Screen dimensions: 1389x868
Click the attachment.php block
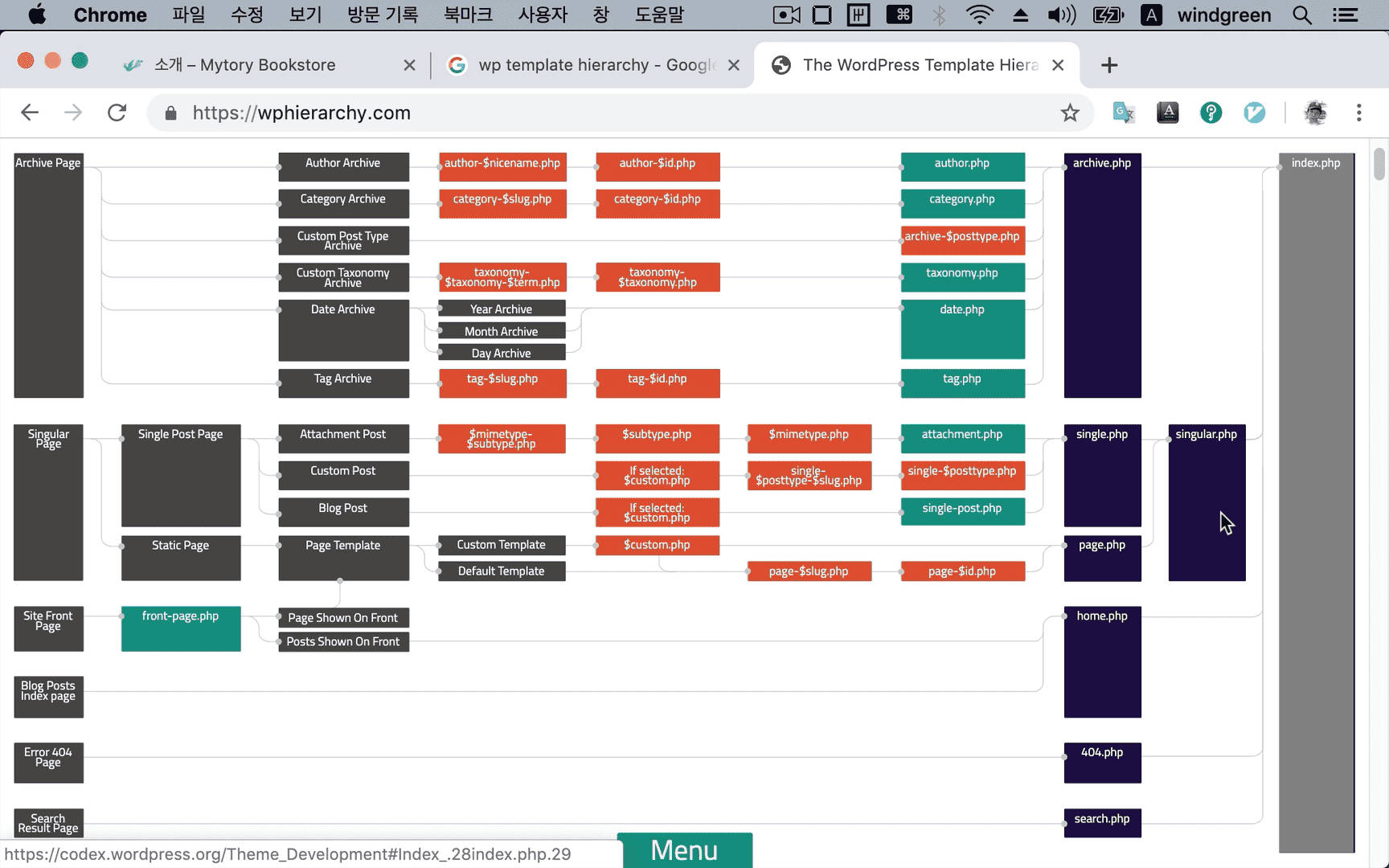[962, 439]
